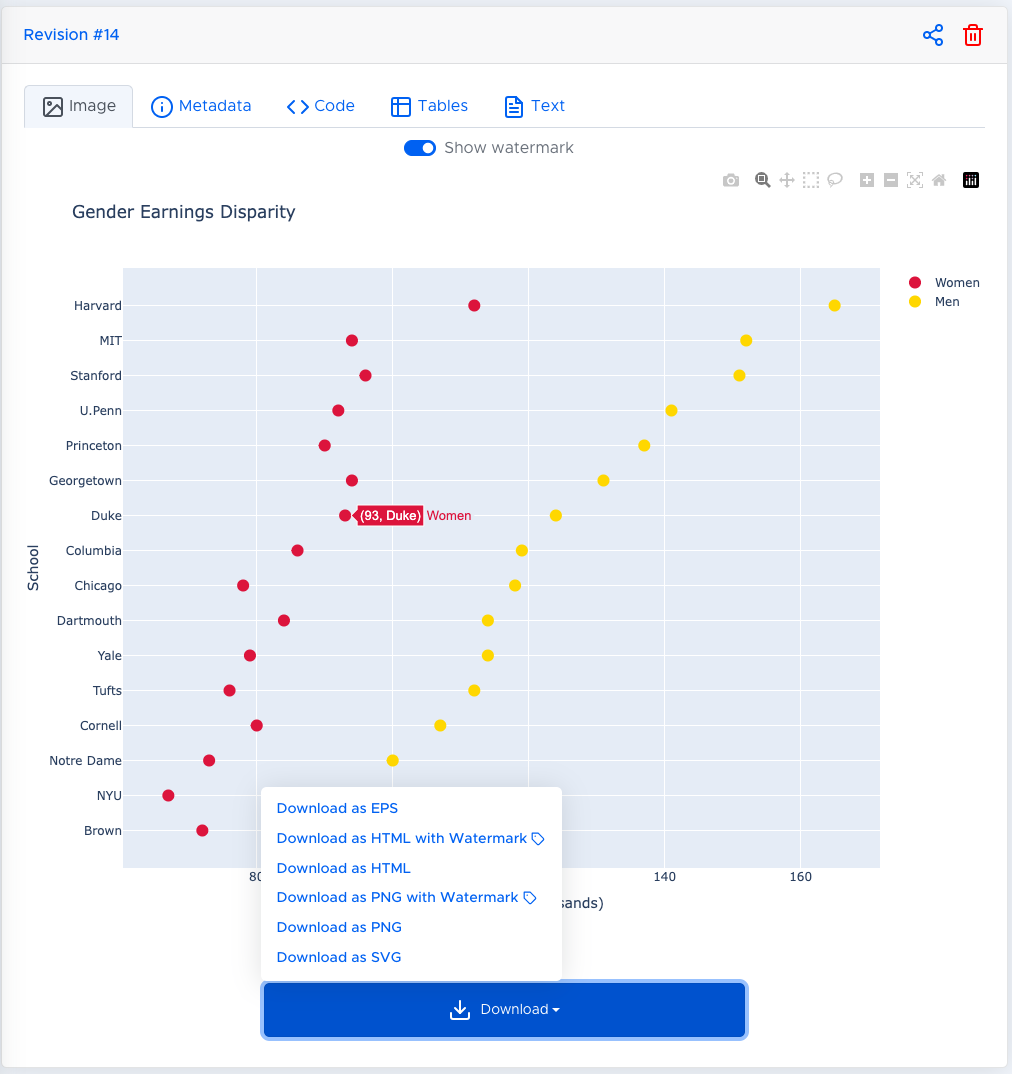Open the Text tab
This screenshot has width=1012, height=1074.
pos(534,106)
